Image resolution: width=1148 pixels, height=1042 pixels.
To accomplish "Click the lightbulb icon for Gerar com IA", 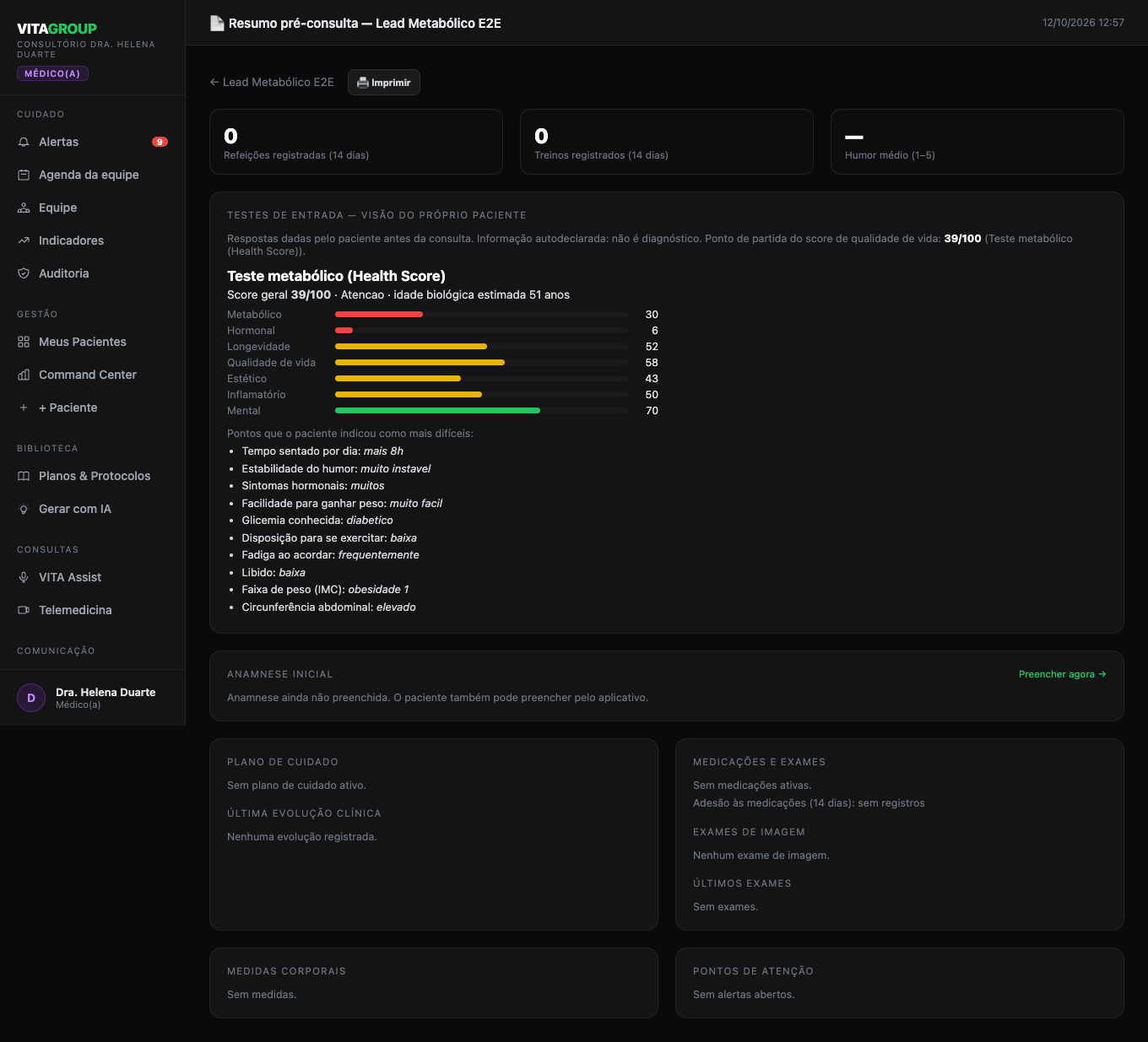I will (24, 509).
